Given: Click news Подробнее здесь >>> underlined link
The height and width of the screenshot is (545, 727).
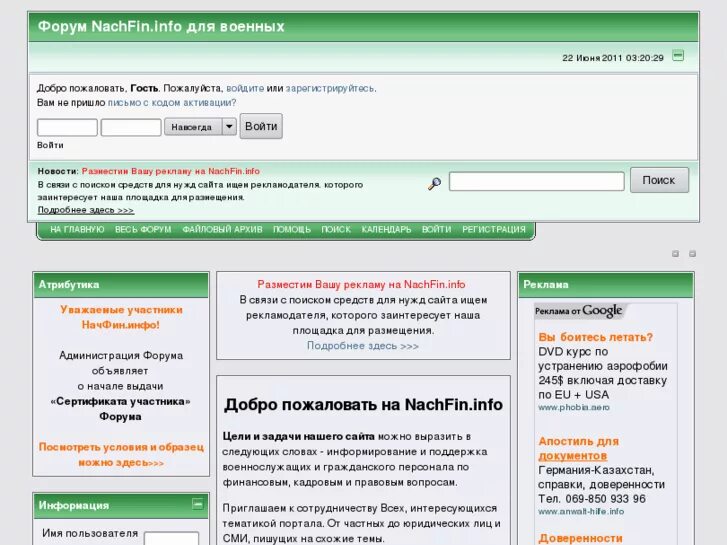Looking at the screenshot, I should [86, 210].
